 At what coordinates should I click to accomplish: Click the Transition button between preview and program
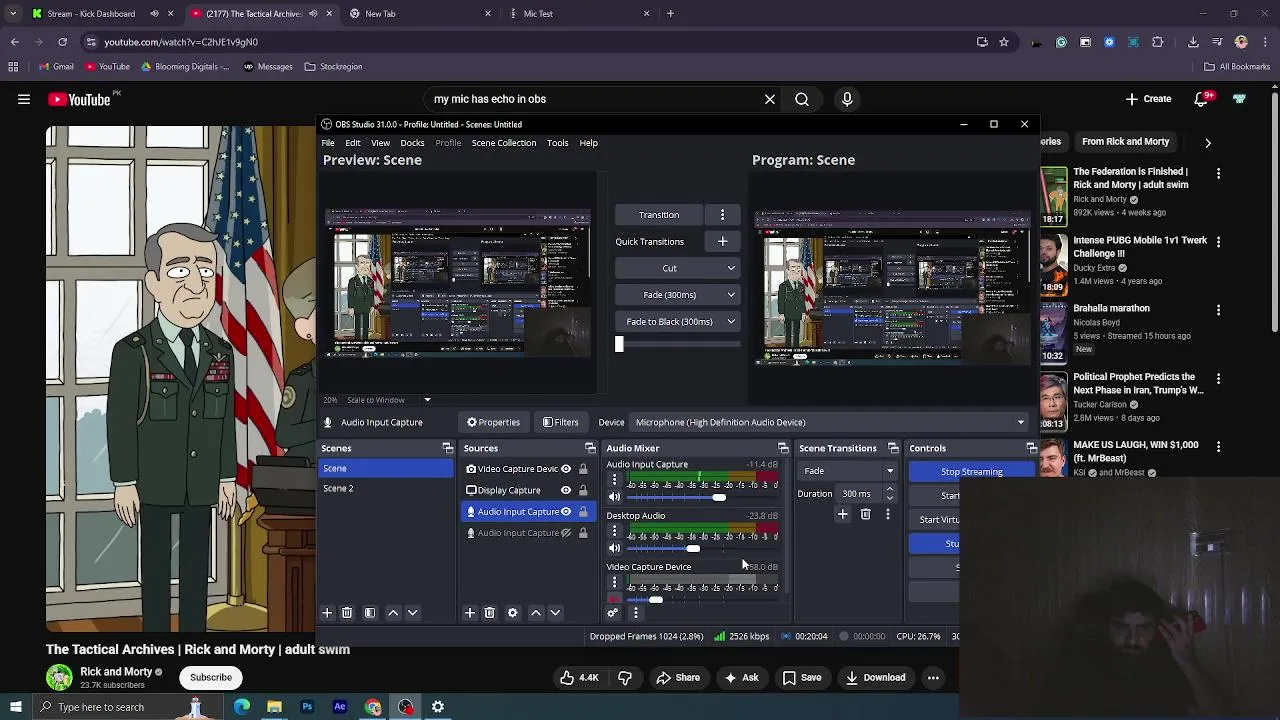coord(659,215)
